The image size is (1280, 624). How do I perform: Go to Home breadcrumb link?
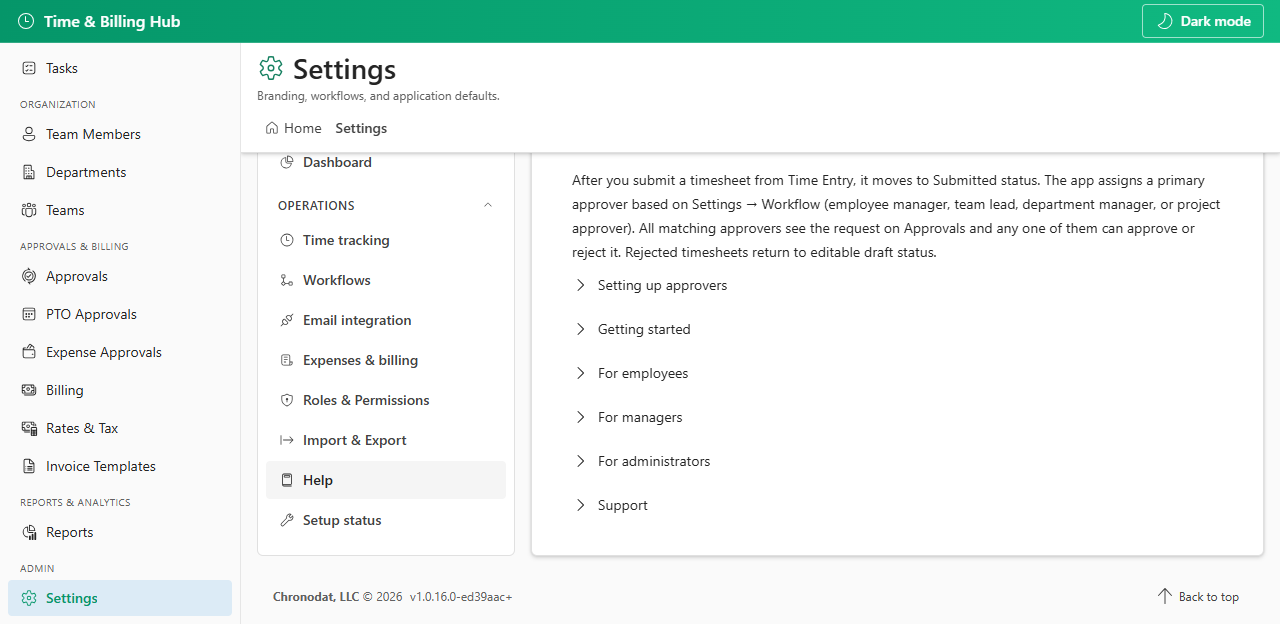click(293, 128)
